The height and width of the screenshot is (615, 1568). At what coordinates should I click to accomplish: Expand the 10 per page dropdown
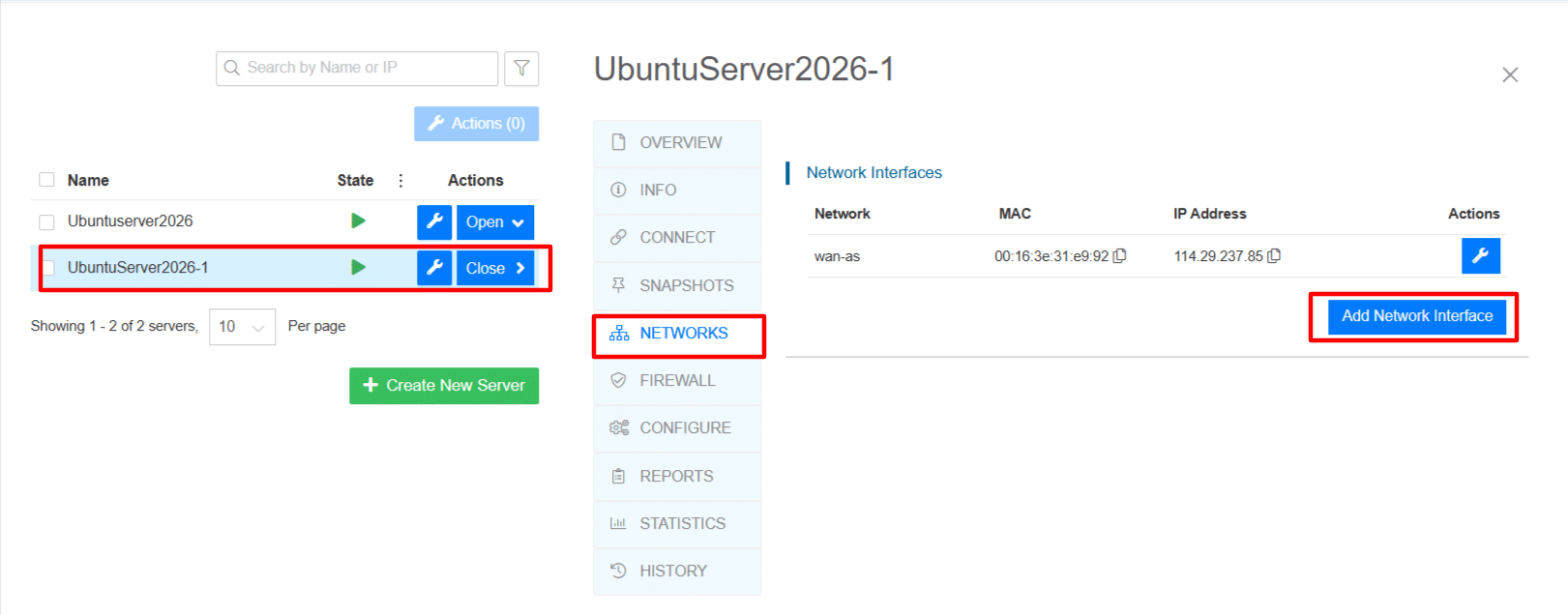pyautogui.click(x=242, y=327)
